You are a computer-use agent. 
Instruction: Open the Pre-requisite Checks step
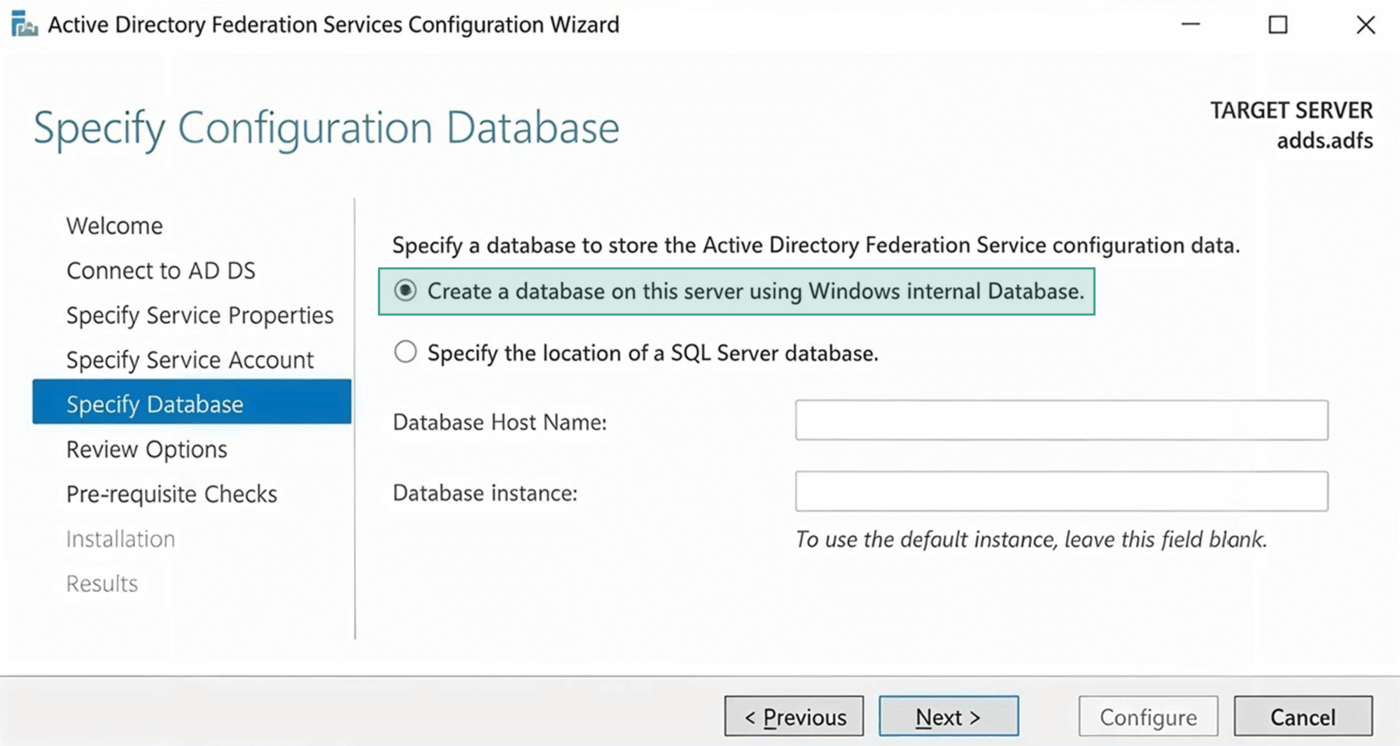pos(171,494)
